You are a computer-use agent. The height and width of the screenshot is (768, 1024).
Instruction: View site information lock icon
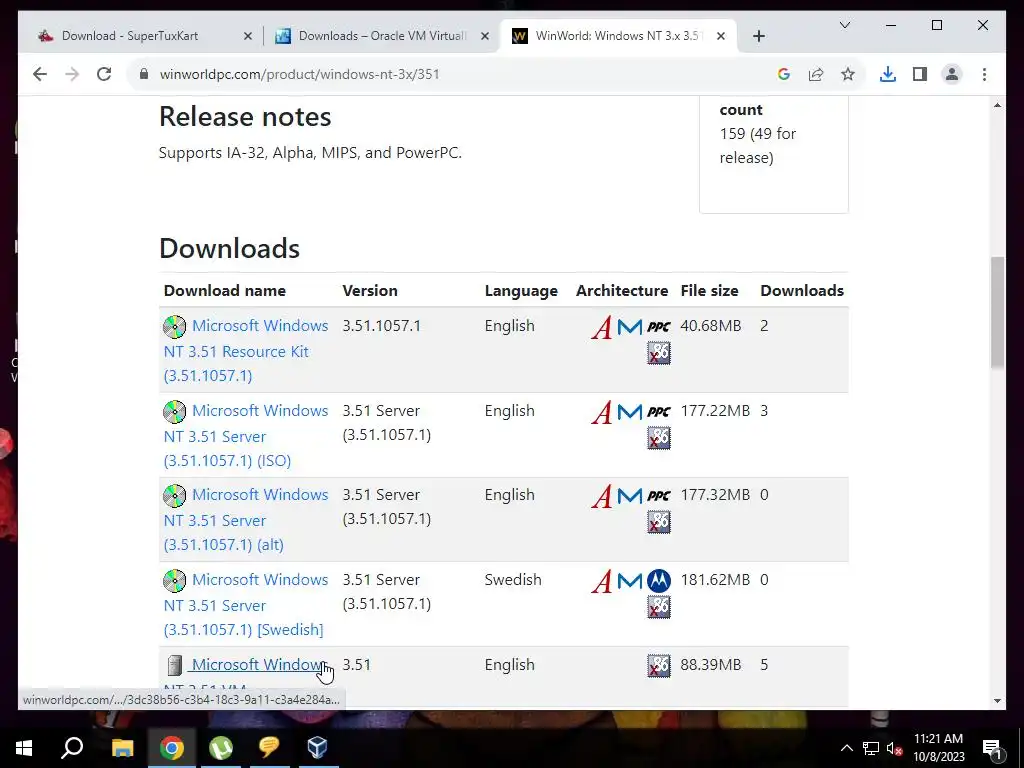click(144, 74)
